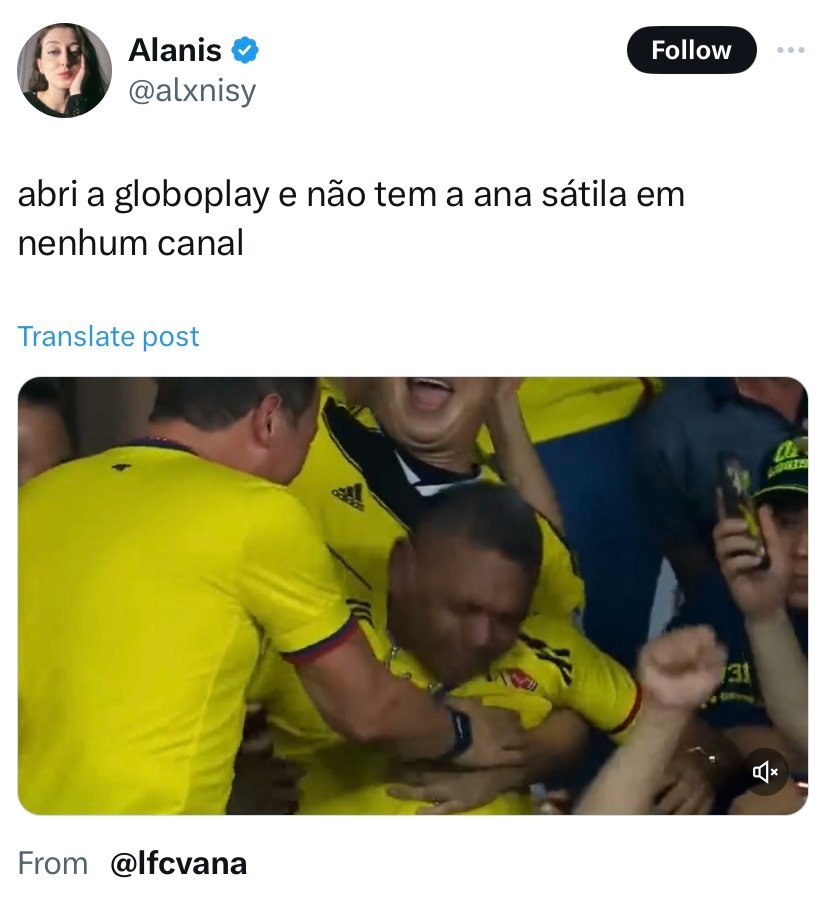Follow the Alanis account
Image resolution: width=827 pixels, height=902 pixels.
click(x=691, y=50)
